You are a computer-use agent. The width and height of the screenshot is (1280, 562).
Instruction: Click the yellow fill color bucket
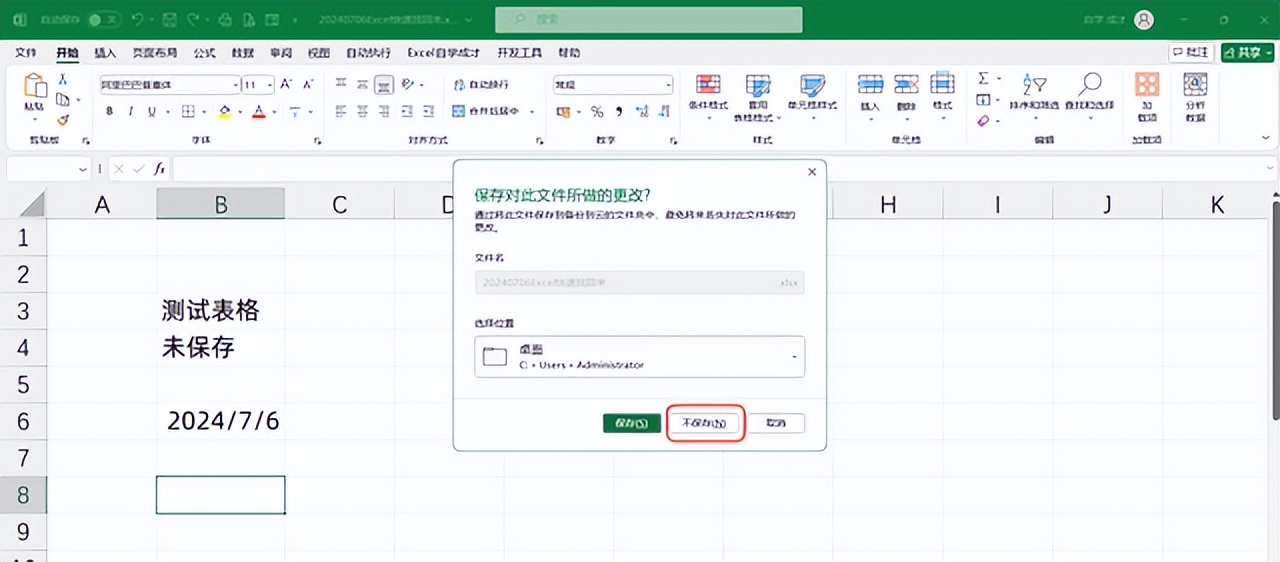(x=225, y=111)
